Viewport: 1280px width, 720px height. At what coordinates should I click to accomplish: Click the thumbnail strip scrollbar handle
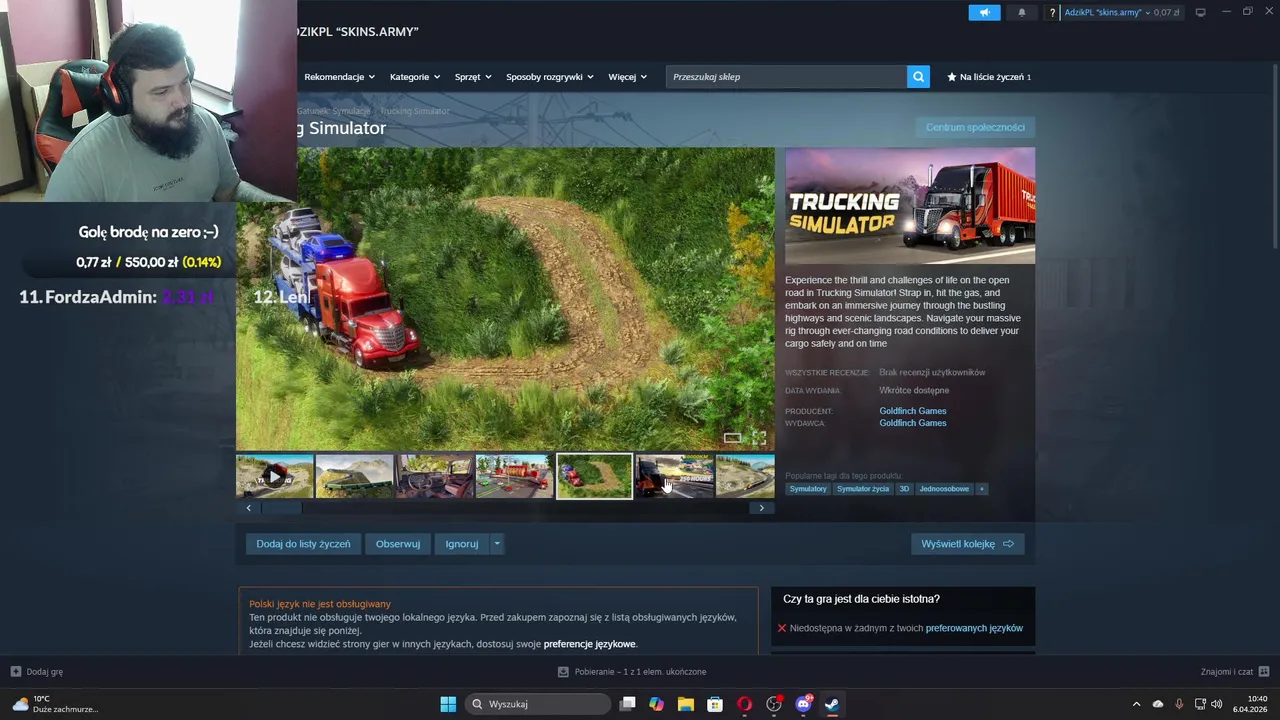click(280, 508)
